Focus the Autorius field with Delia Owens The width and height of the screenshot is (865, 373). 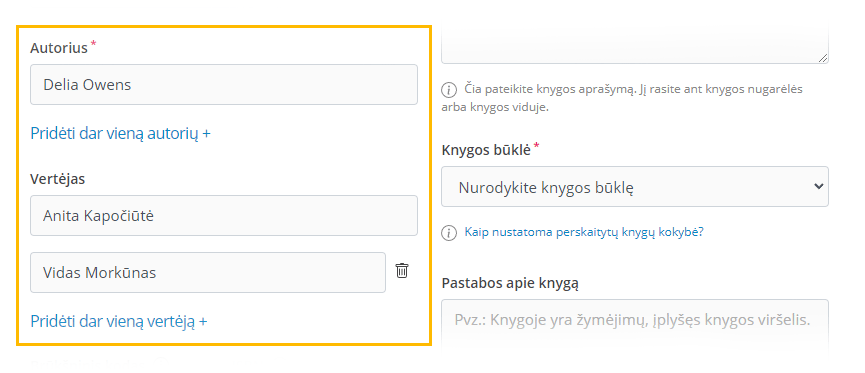click(223, 84)
